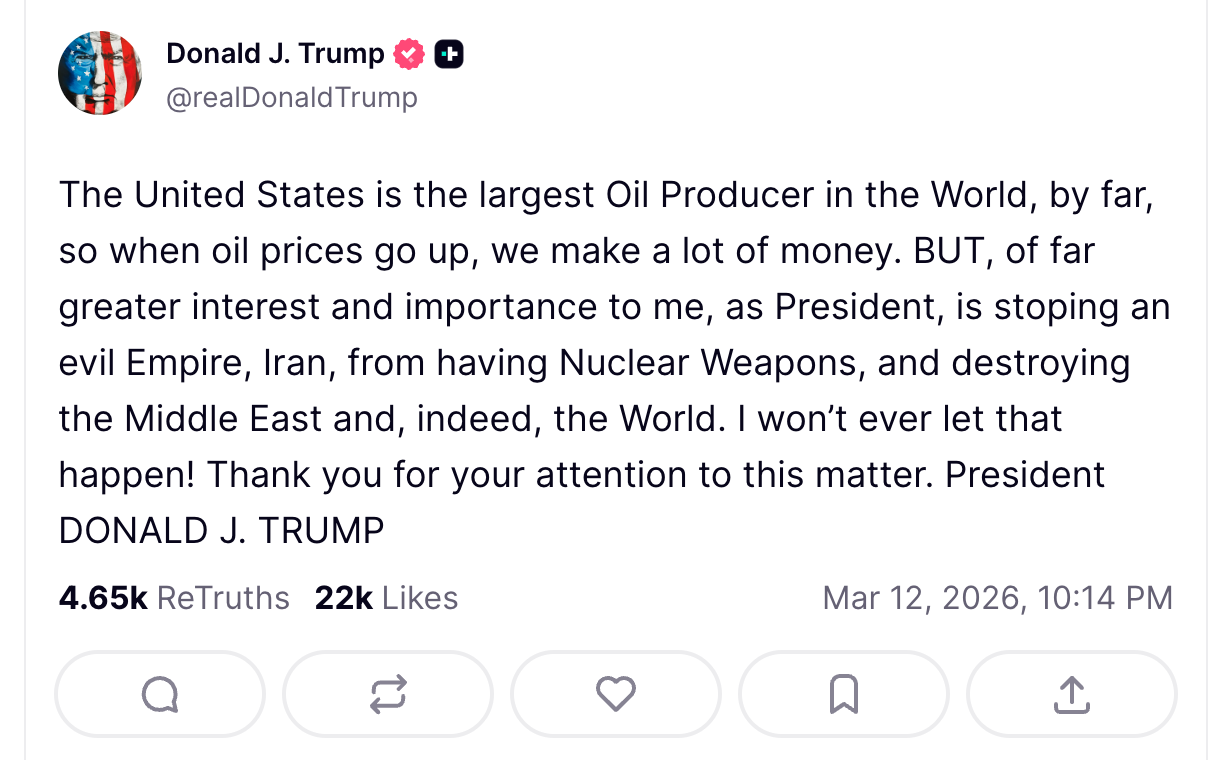
Task: View the 22k Likes list
Action: pyautogui.click(x=386, y=598)
